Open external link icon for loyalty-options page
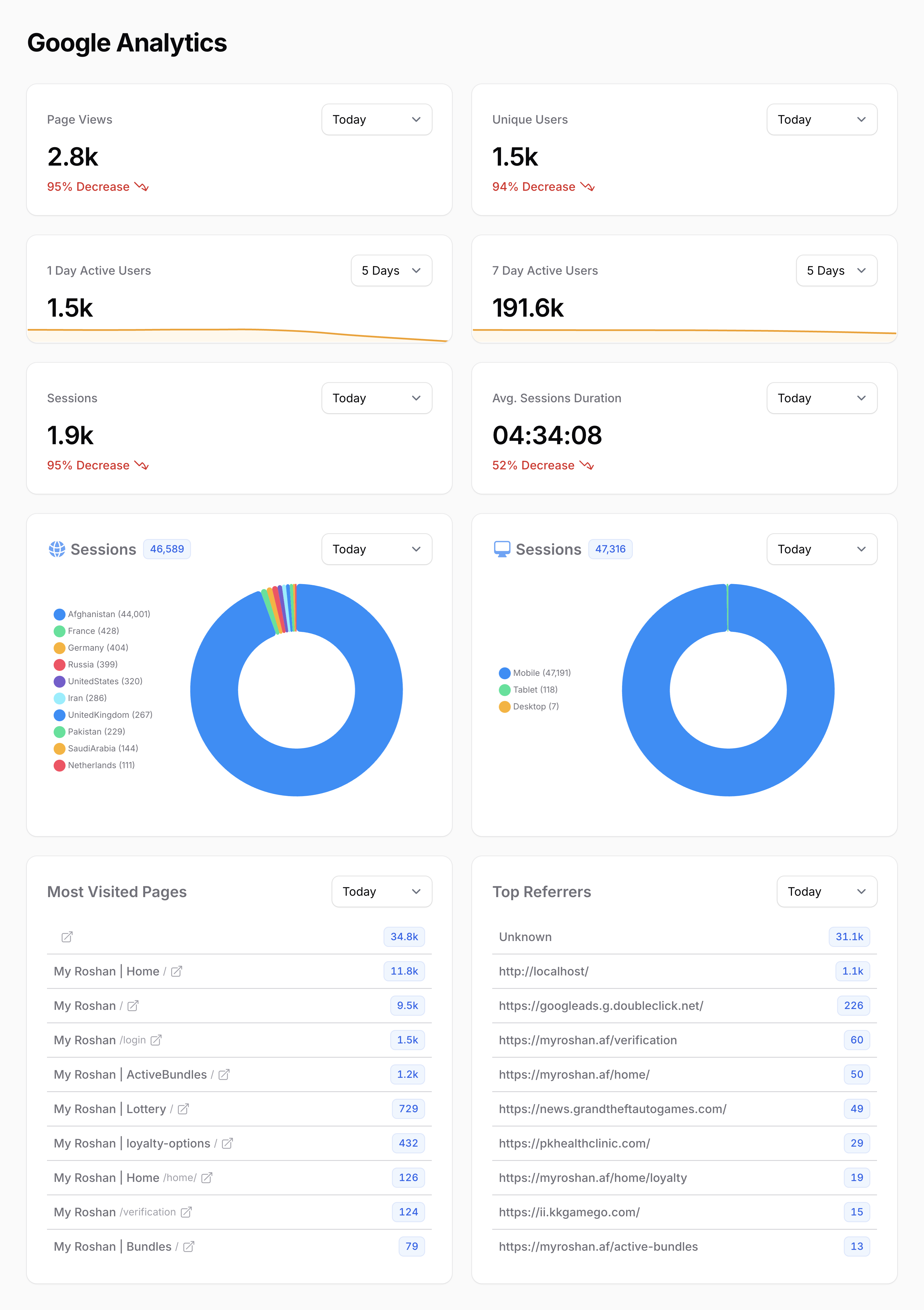This screenshot has width=924, height=1310. coord(227,1143)
